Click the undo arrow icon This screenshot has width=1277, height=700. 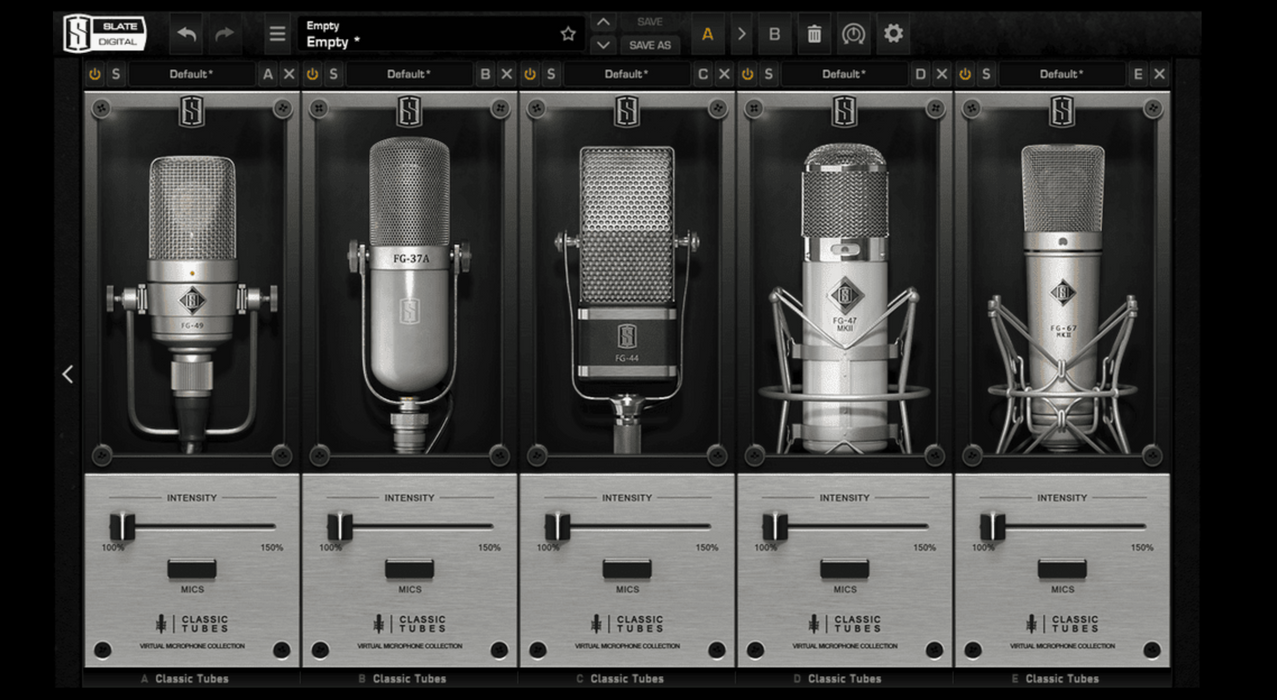click(x=187, y=34)
